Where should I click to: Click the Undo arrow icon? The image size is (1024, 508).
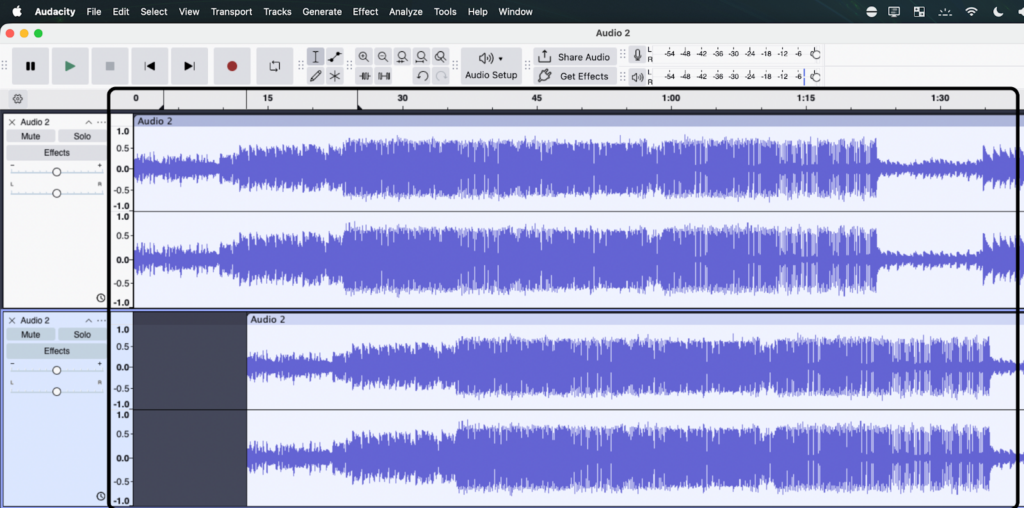pyautogui.click(x=422, y=76)
